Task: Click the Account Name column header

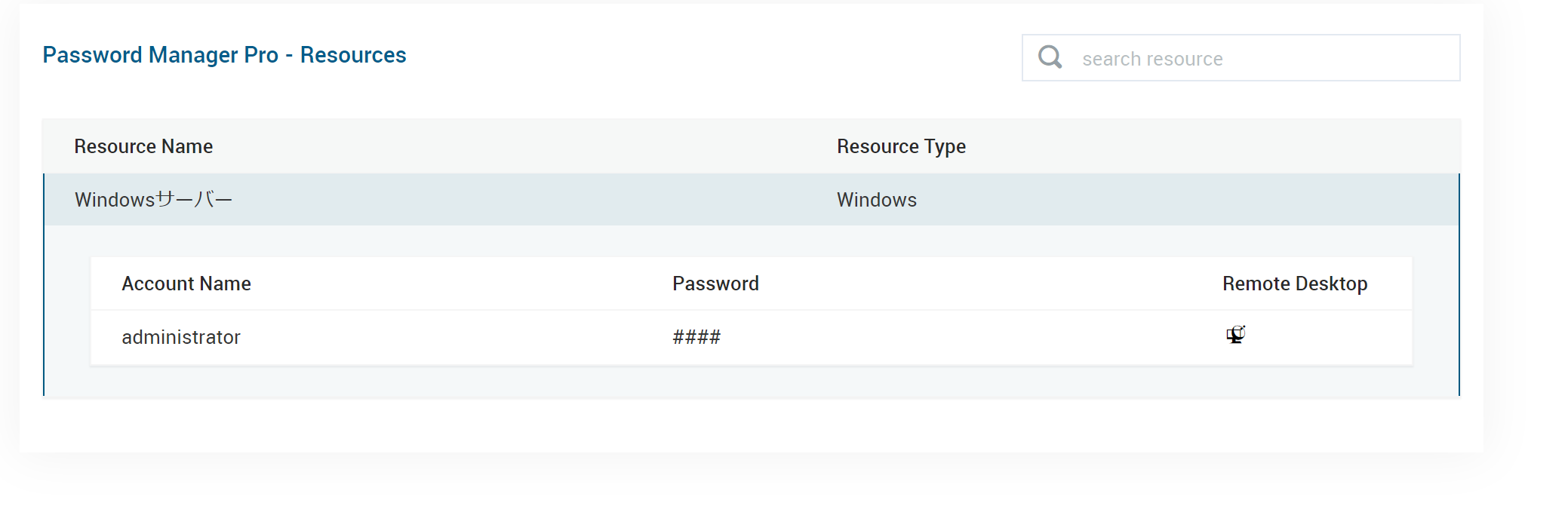Action: tap(186, 284)
